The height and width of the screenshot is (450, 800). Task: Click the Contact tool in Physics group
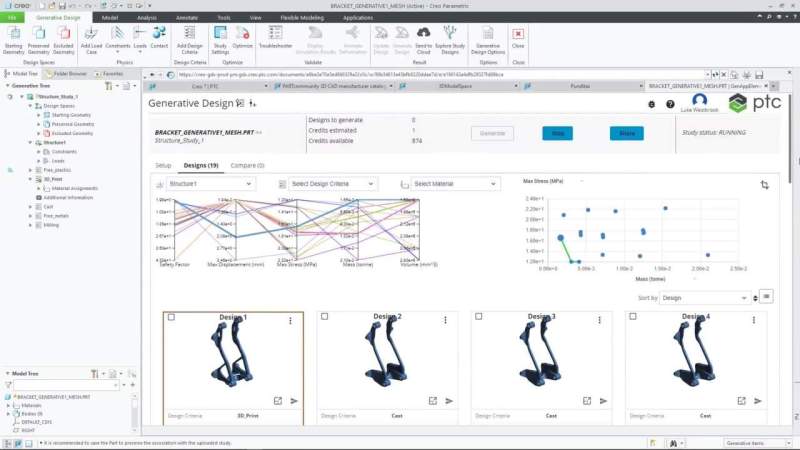click(x=159, y=38)
